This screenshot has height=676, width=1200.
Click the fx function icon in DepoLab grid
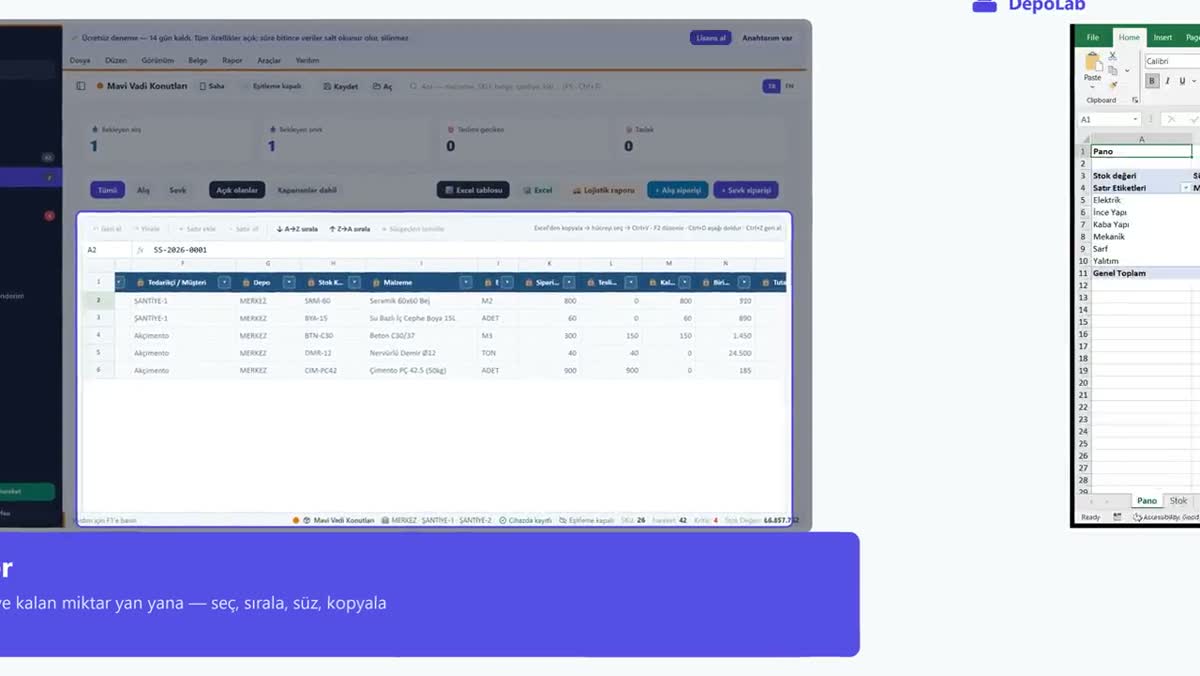(x=141, y=250)
